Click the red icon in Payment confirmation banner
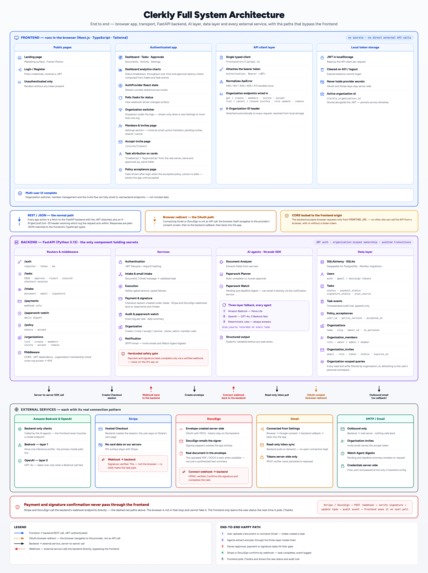The width and height of the screenshot is (428, 573). (17, 507)
